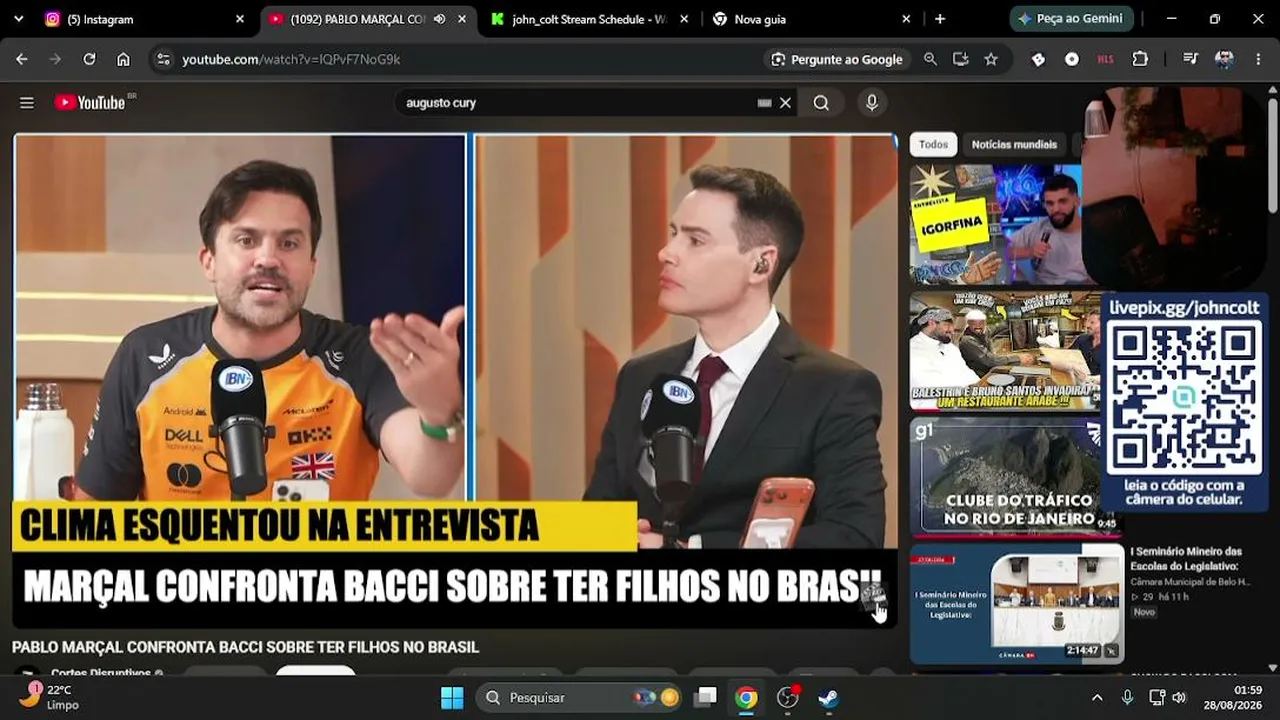The height and width of the screenshot is (720, 1280).
Task: Open the network icon in system tray
Action: (x=1157, y=697)
